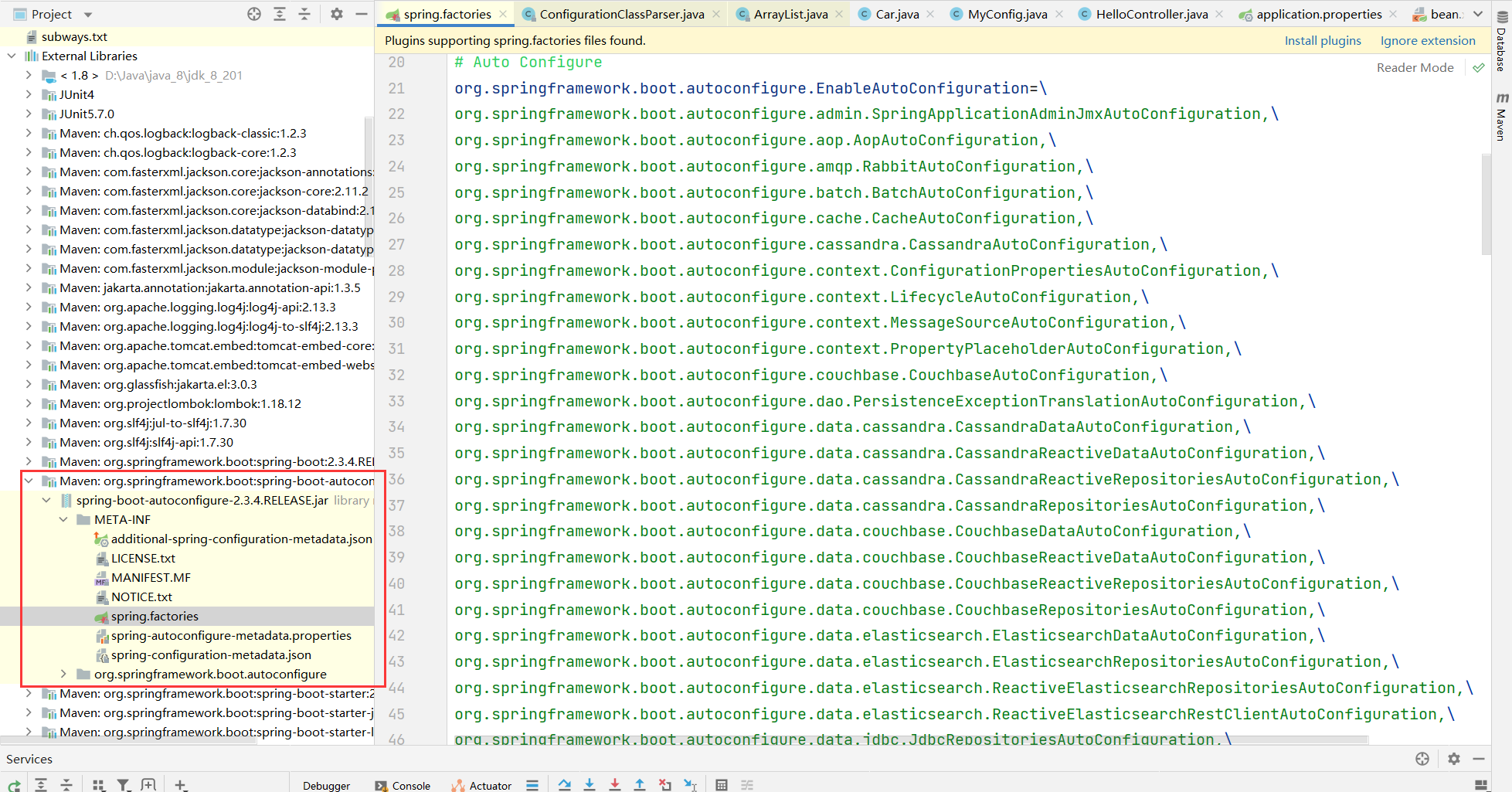Collapse the META-INF folder

coord(63,519)
